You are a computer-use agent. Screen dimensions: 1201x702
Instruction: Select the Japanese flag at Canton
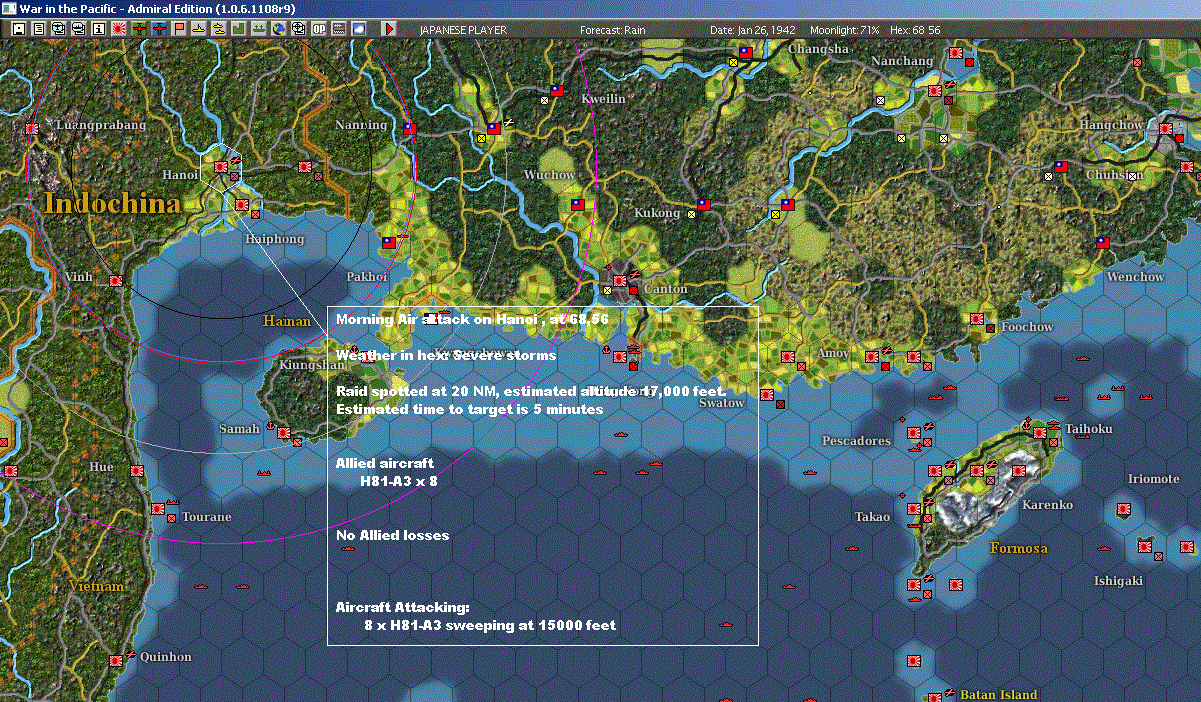click(620, 280)
